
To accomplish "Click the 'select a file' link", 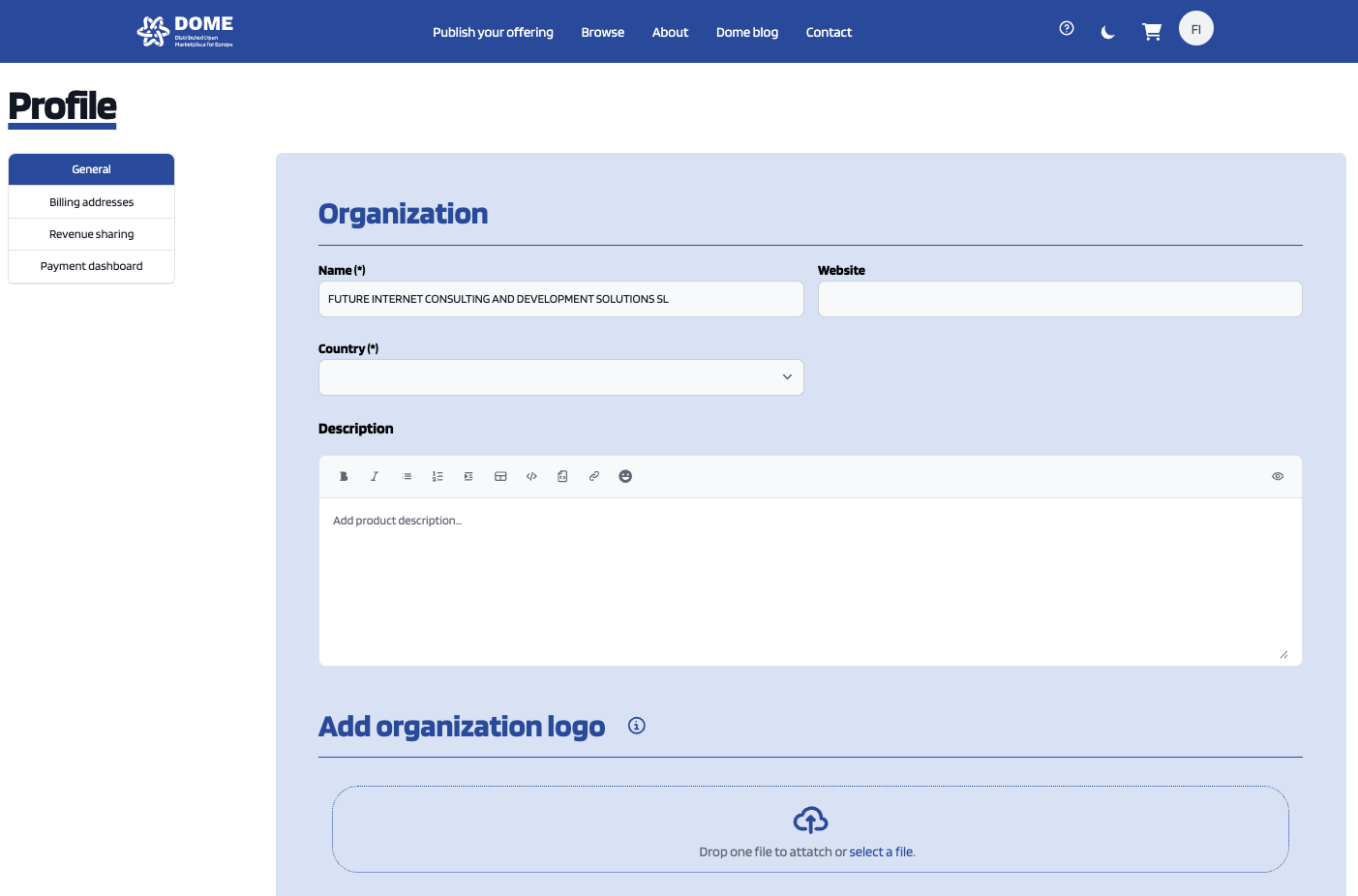I will [x=881, y=852].
